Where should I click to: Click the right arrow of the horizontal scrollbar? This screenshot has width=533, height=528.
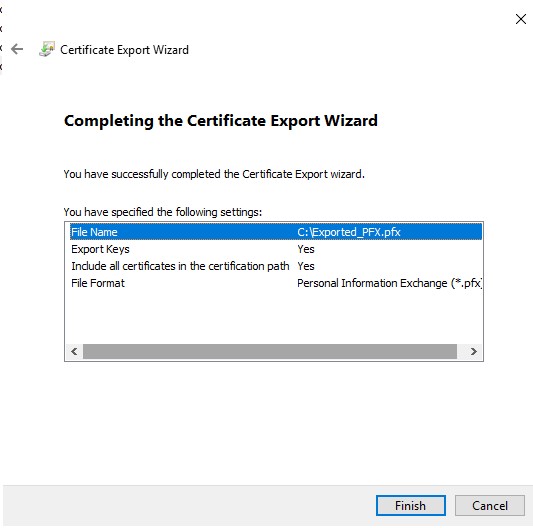tap(474, 351)
